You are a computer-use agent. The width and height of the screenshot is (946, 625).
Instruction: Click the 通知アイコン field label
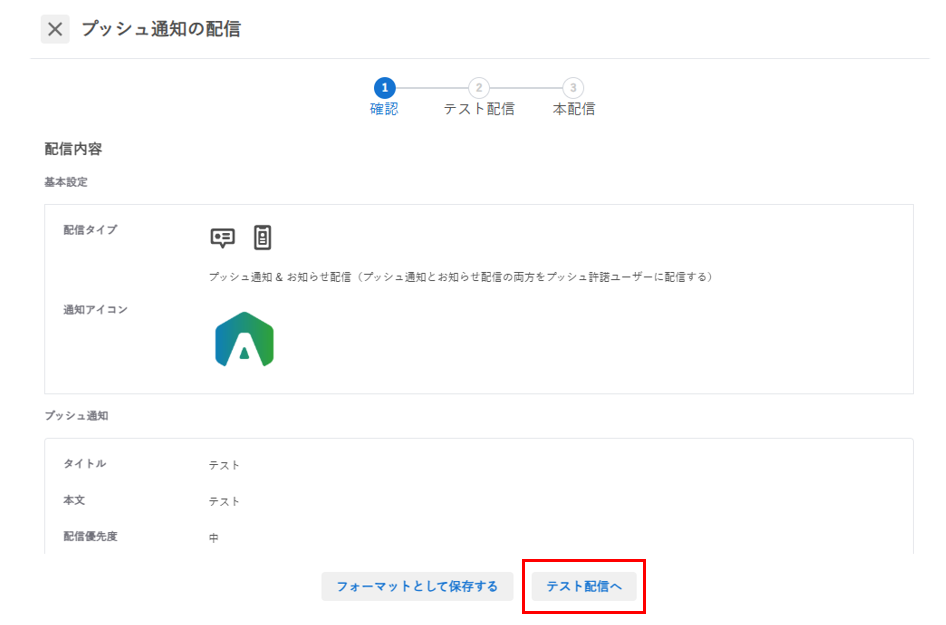point(95,309)
